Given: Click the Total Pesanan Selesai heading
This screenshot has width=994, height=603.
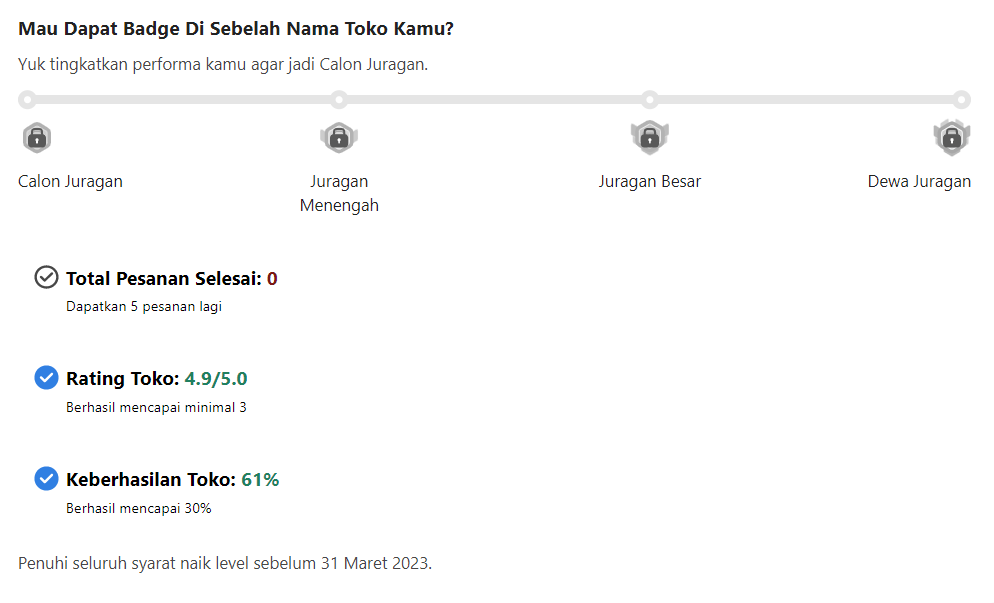Looking at the screenshot, I should (x=163, y=279).
